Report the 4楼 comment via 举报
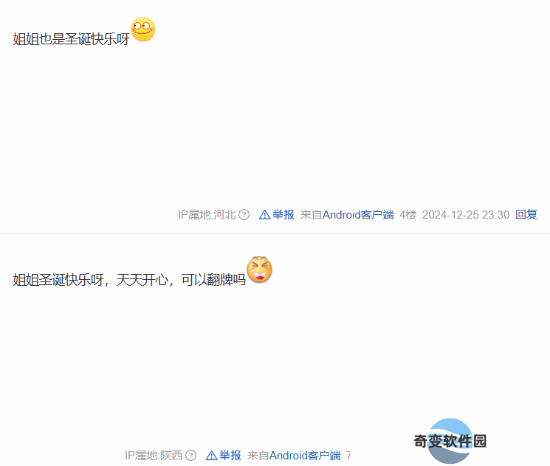Image resolution: width=550 pixels, height=466 pixels. coord(283,215)
